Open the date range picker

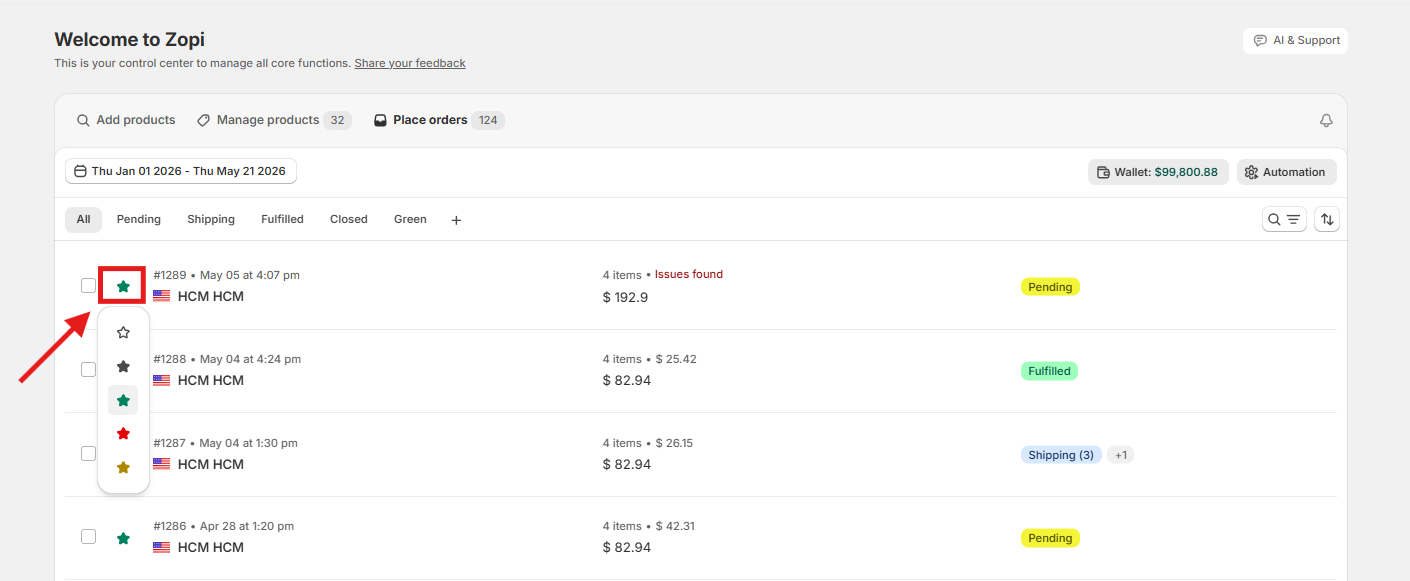pyautogui.click(x=181, y=171)
